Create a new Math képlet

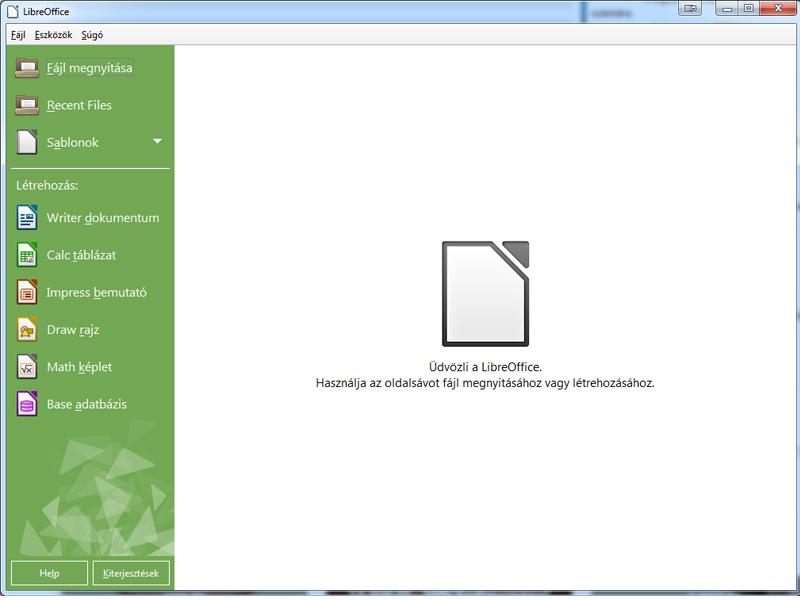tap(79, 367)
